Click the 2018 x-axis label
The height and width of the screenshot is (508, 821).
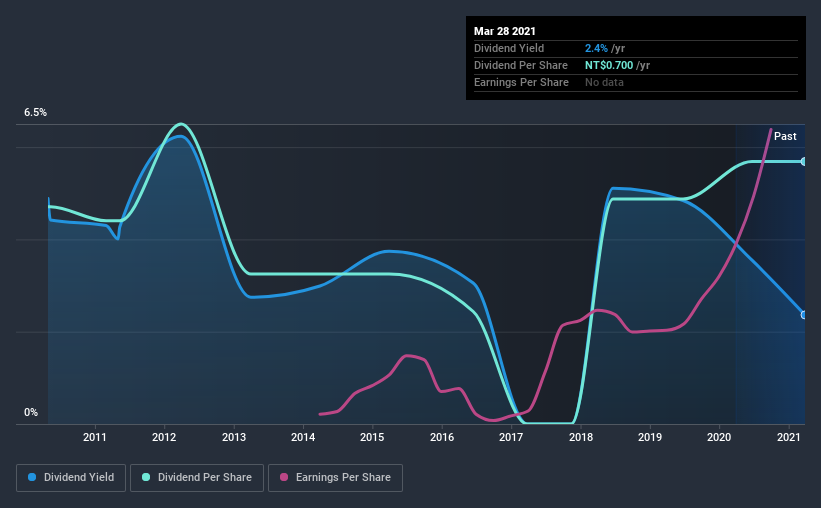click(x=581, y=437)
